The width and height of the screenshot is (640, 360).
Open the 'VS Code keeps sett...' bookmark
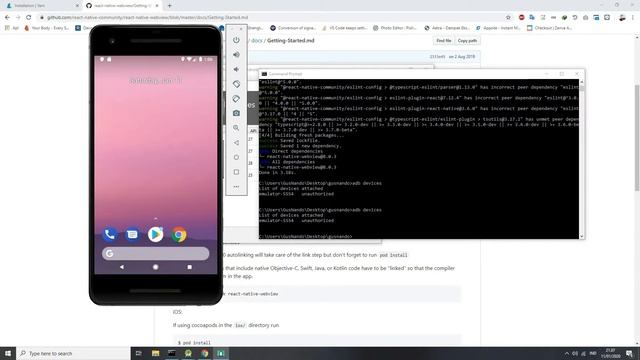(x=344, y=28)
